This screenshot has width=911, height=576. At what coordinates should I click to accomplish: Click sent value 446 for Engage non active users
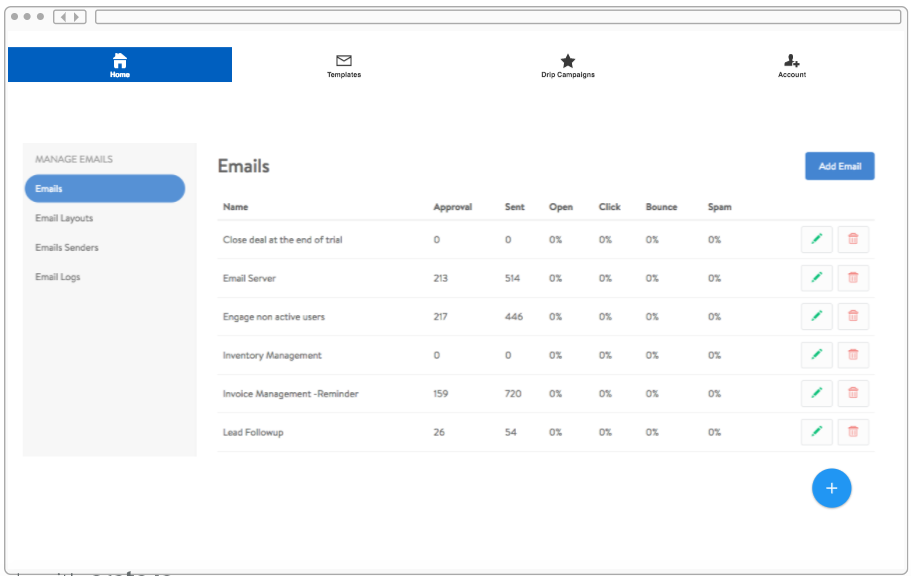tap(514, 317)
